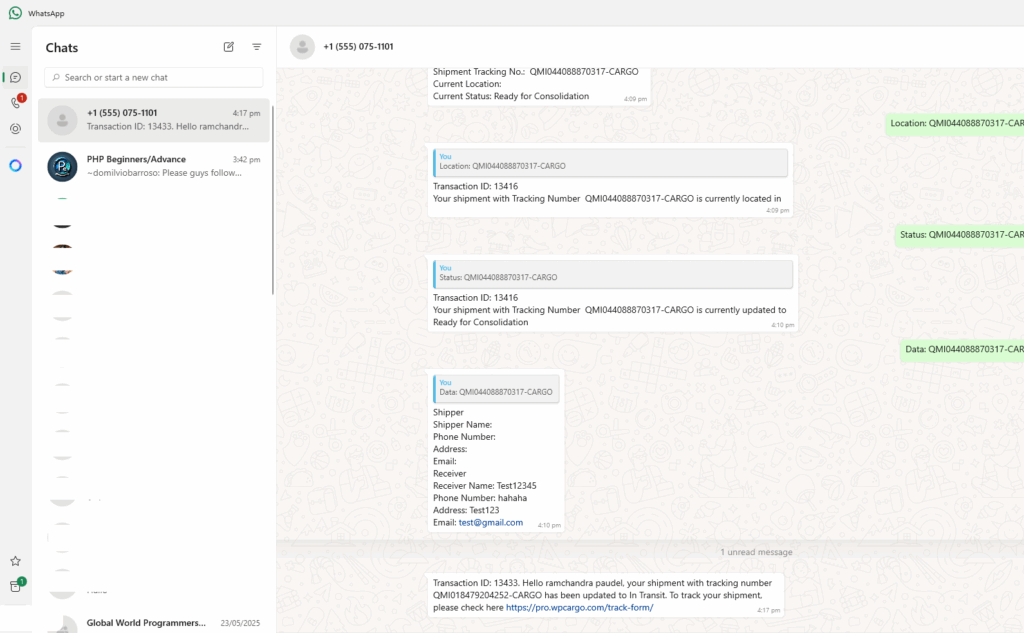
Task: Click the WhatsApp logo in the title bar
Action: click(x=15, y=13)
